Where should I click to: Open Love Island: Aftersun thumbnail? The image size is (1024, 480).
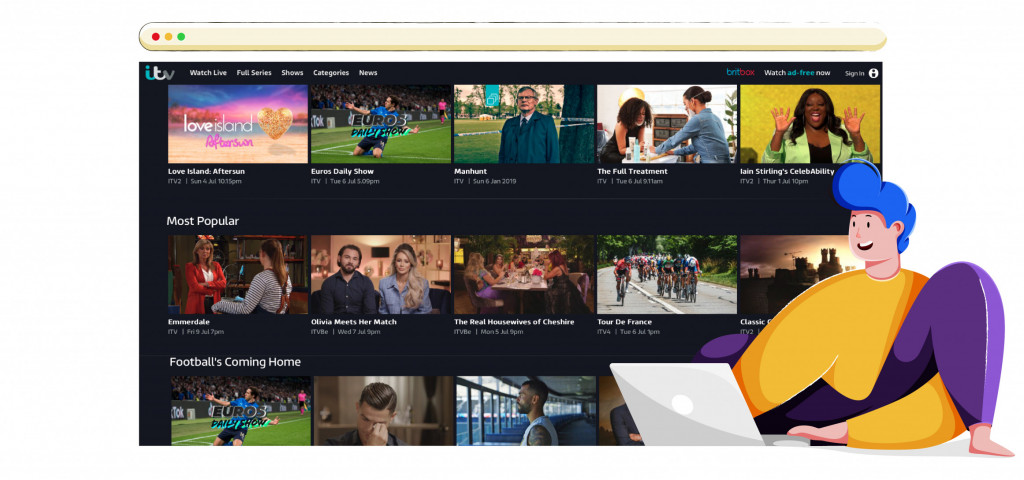click(x=238, y=123)
